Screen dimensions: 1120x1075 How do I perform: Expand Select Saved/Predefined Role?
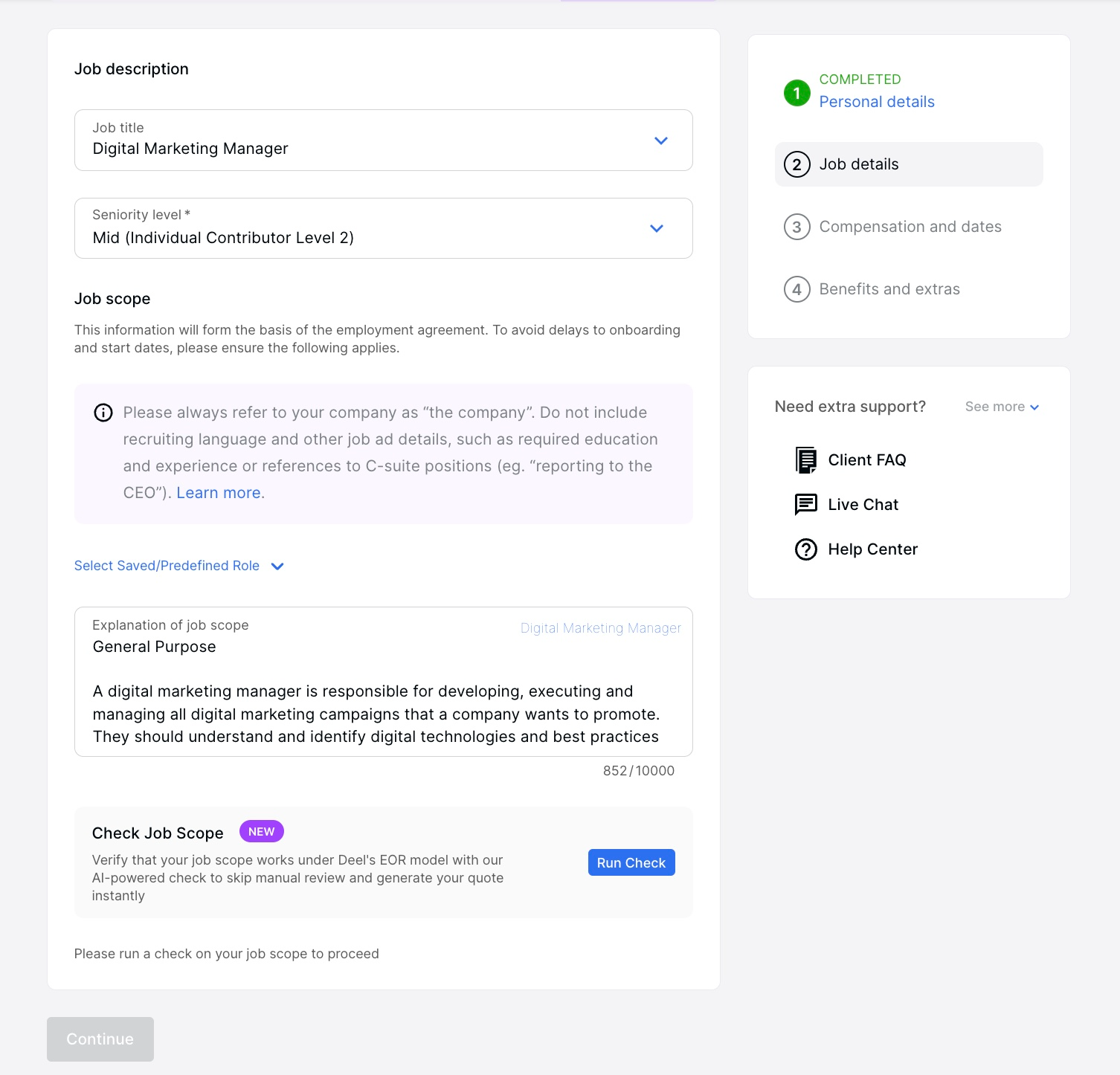click(178, 565)
